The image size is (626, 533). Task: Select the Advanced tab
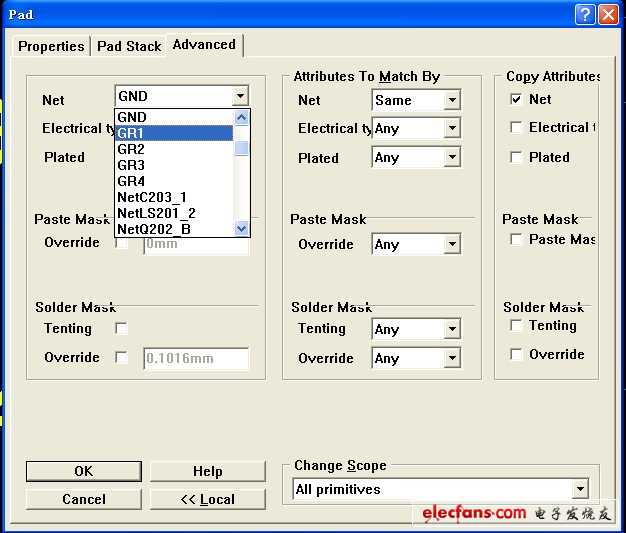(204, 44)
